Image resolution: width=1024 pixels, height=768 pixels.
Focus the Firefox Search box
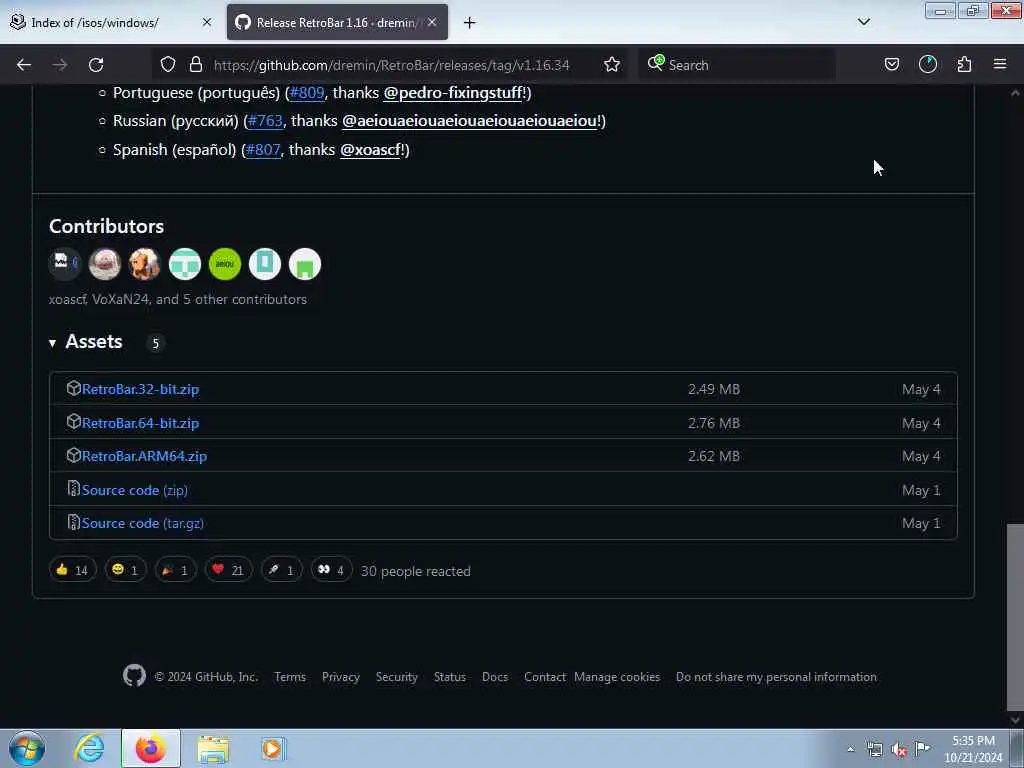coord(738,65)
